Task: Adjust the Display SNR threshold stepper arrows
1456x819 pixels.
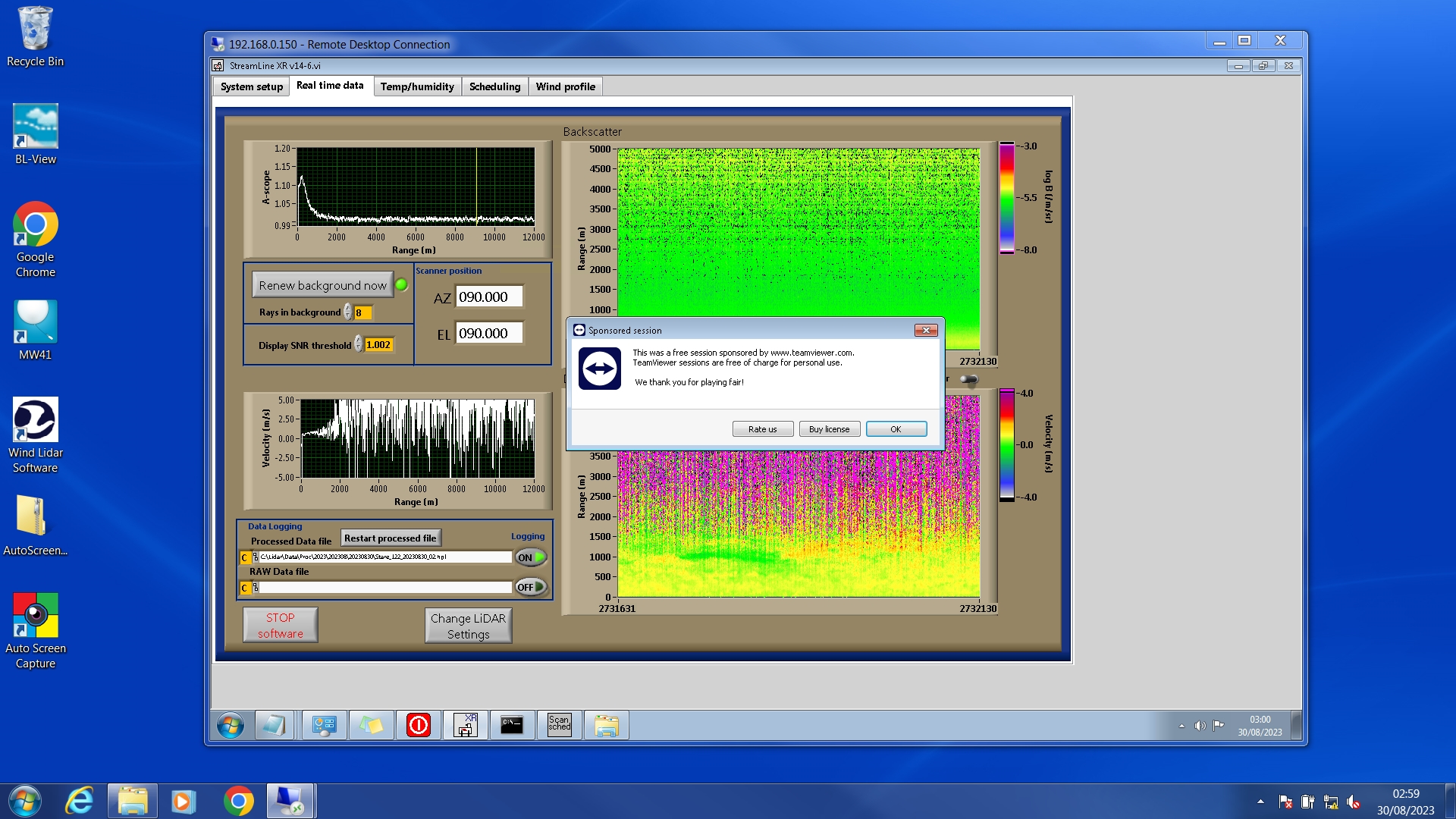Action: 359,345
